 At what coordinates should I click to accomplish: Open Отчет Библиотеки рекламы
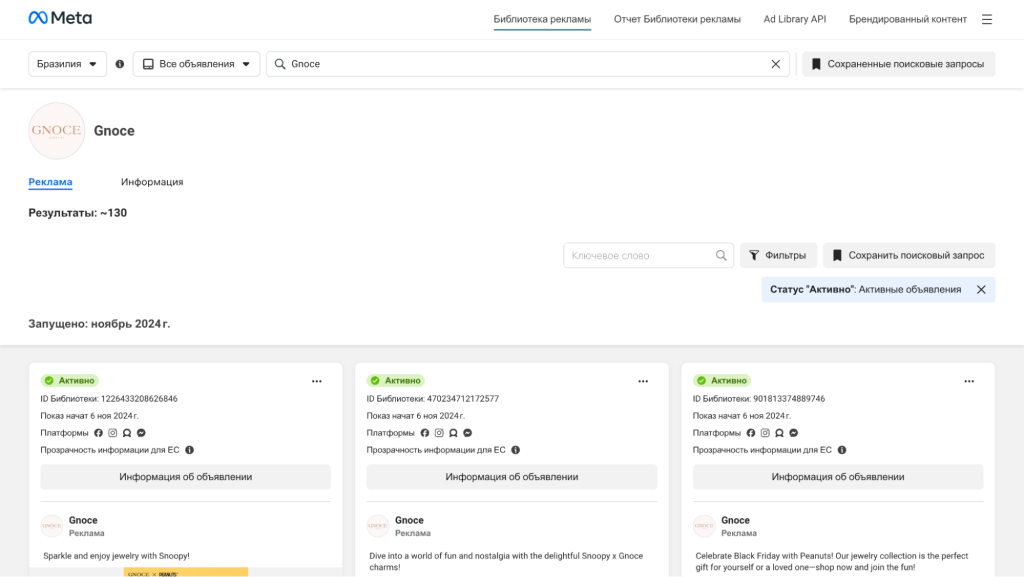pos(677,20)
